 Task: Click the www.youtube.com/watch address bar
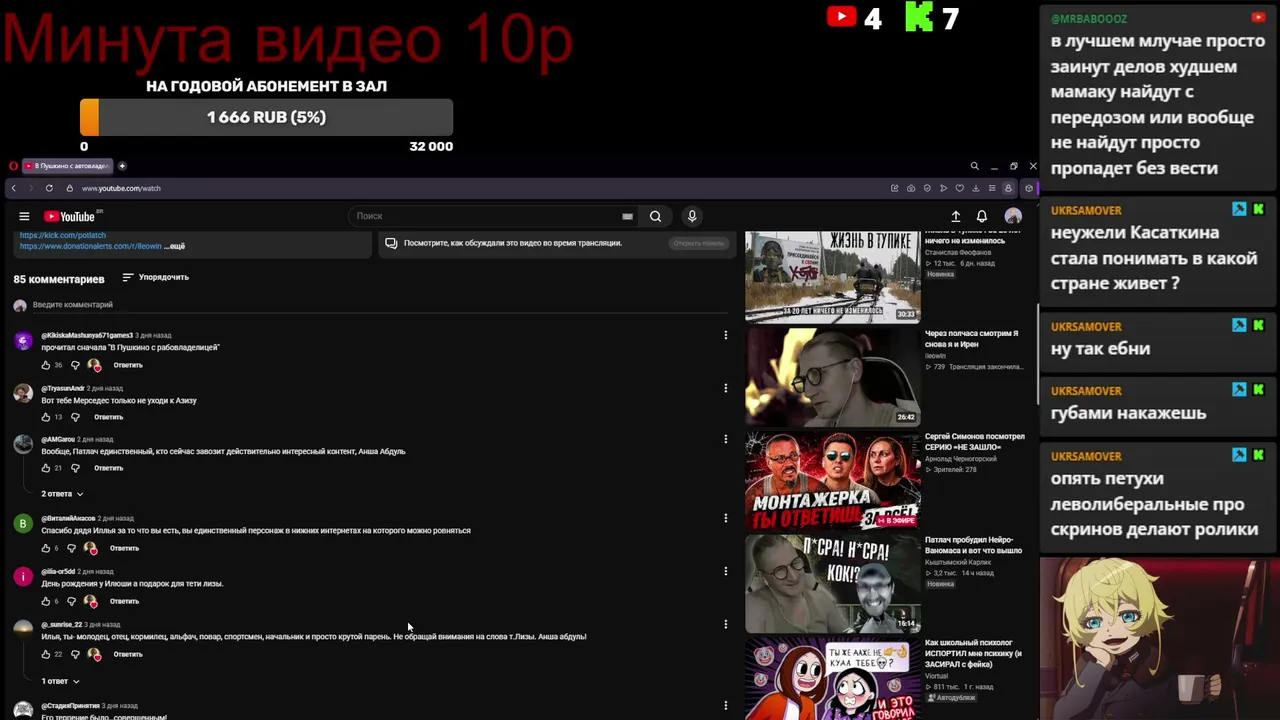pyautogui.click(x=121, y=188)
